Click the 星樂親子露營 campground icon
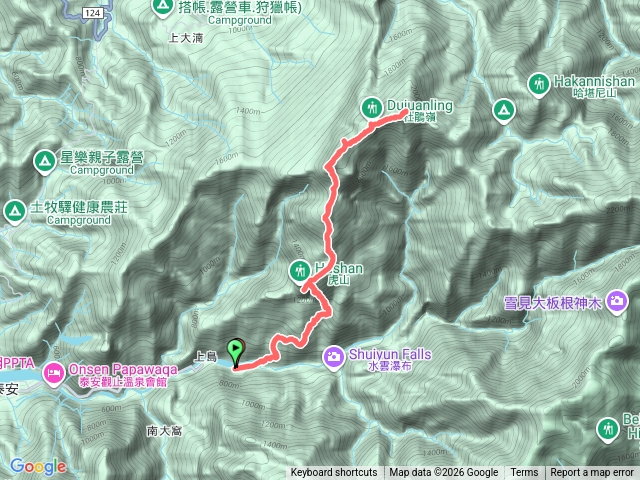The height and width of the screenshot is (480, 640). [x=44, y=161]
